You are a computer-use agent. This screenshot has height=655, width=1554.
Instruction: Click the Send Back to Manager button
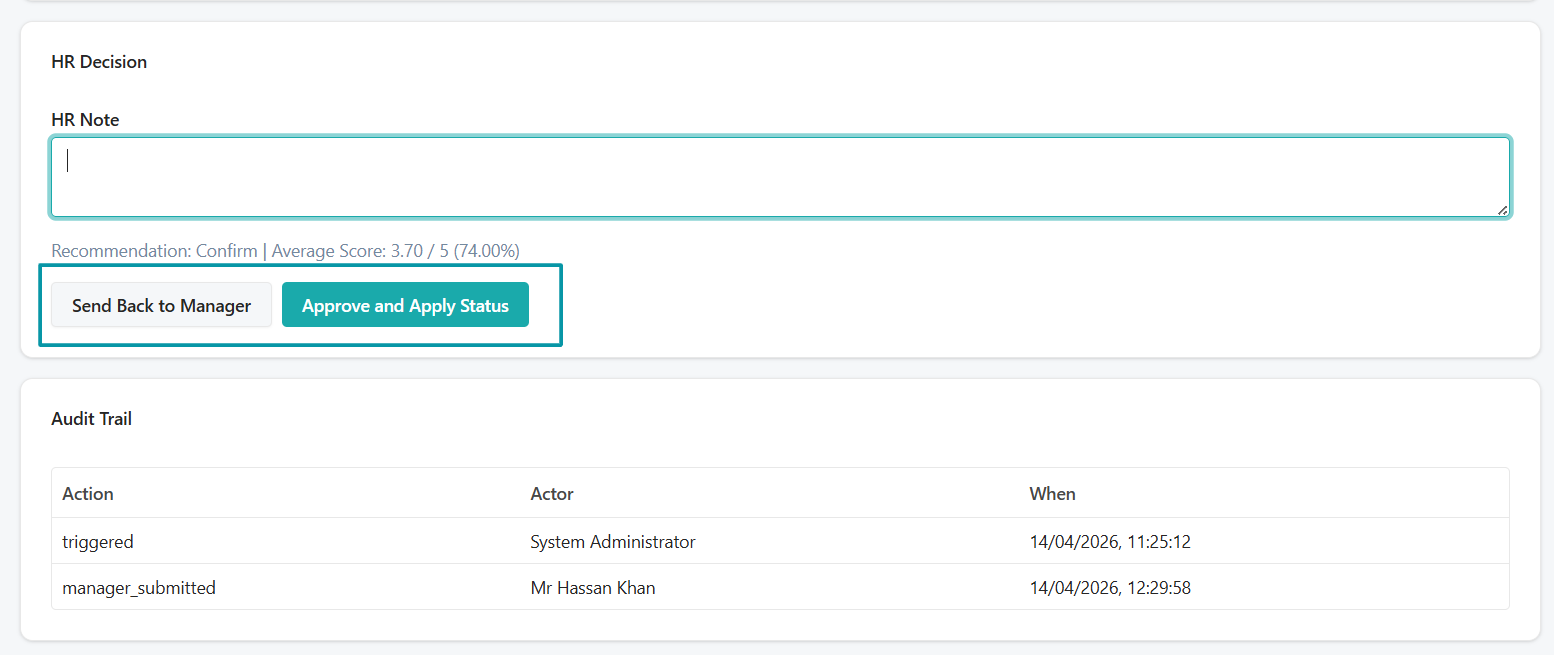click(x=161, y=305)
